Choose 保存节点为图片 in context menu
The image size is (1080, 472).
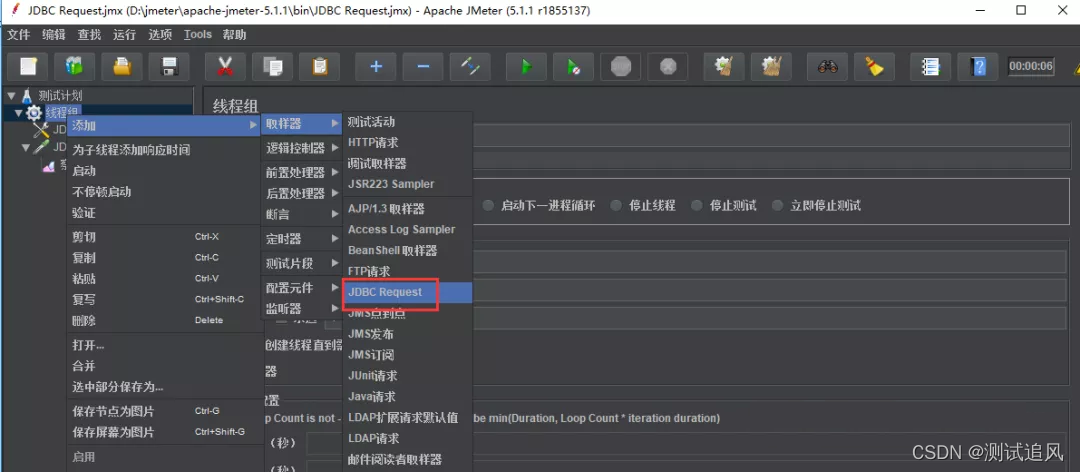[x=163, y=411]
